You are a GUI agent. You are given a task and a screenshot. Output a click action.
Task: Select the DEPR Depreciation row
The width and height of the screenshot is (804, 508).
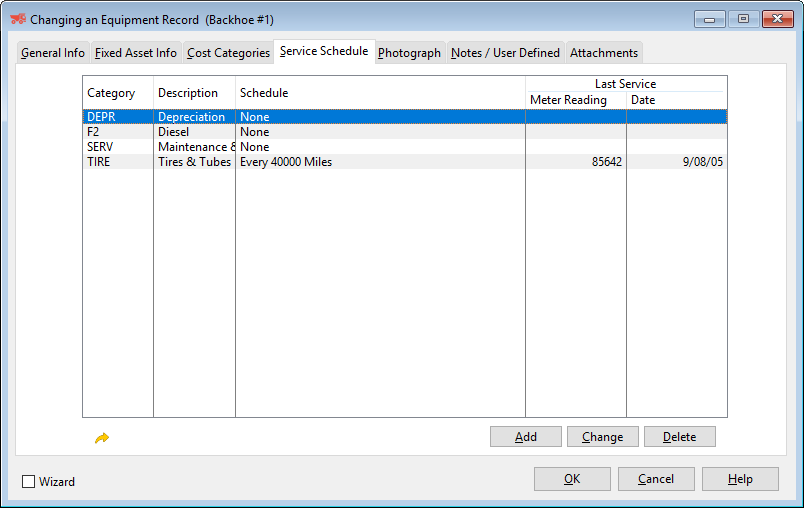click(x=300, y=117)
